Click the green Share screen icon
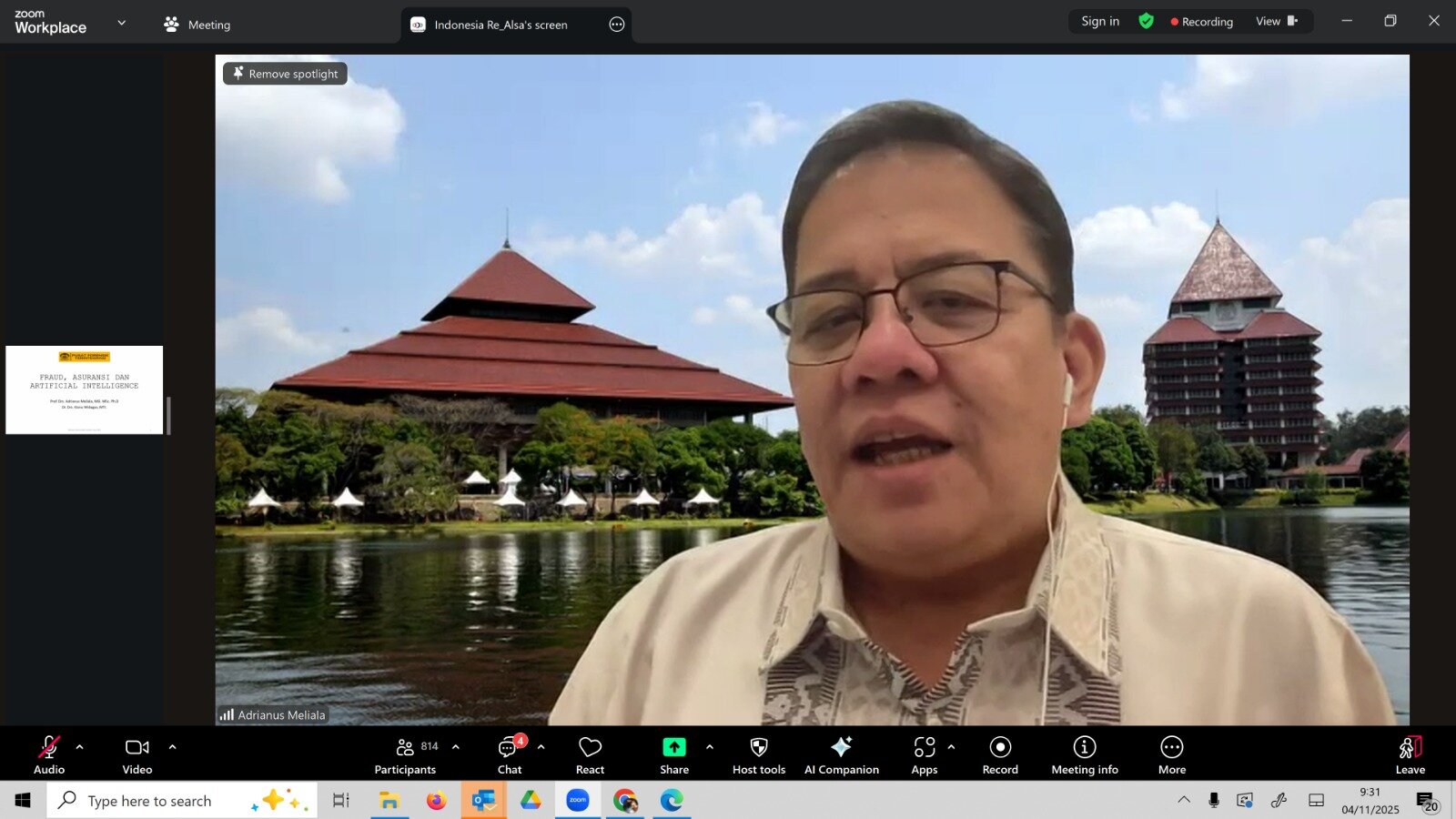This screenshot has width=1456, height=819. pos(673,747)
